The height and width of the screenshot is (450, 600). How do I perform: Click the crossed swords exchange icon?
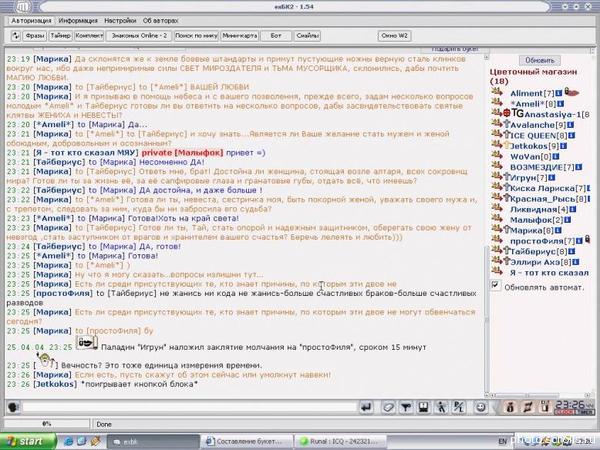528,407
